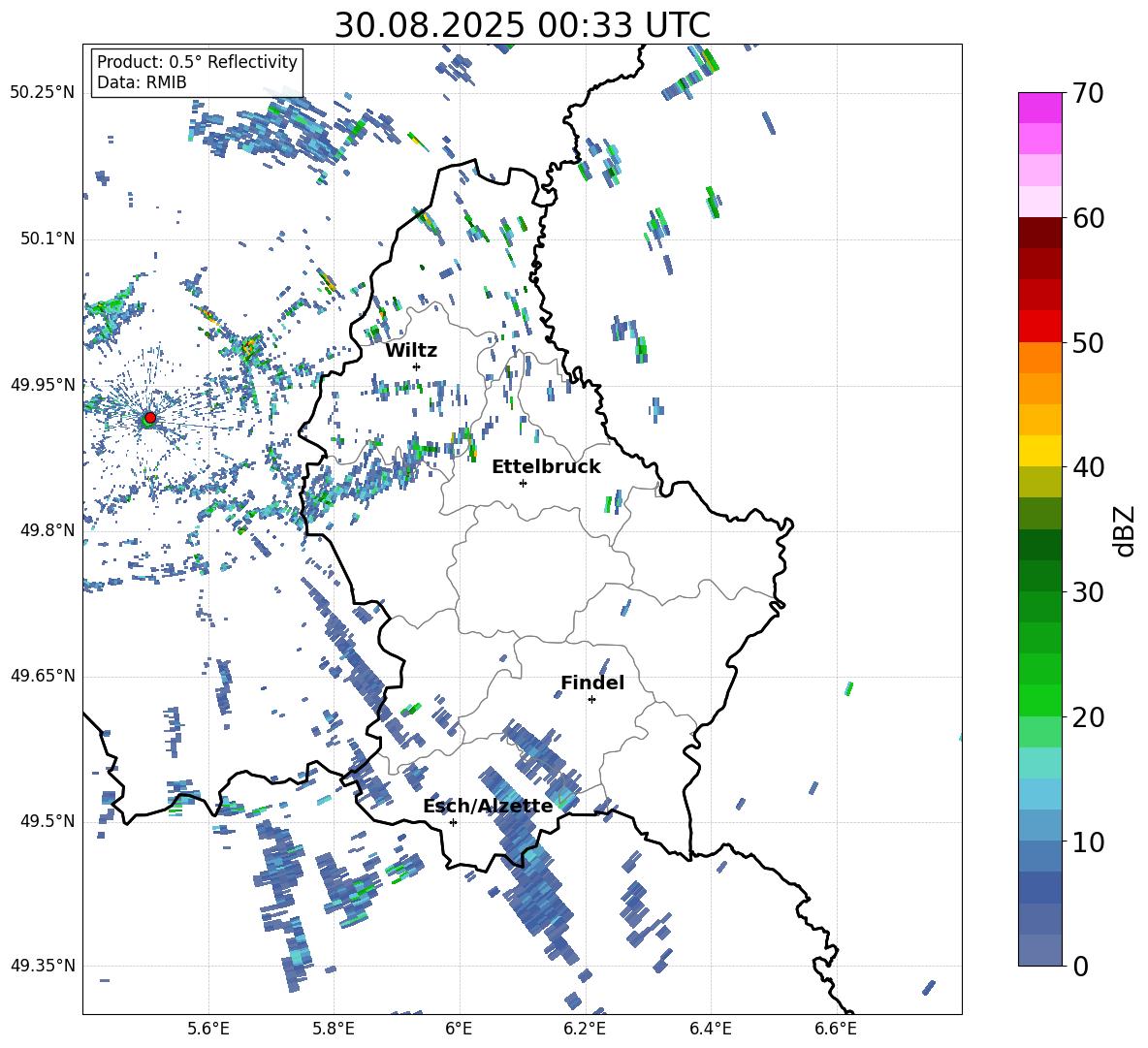Click the 49.65°N latitude label
1148x1048 pixels.
[x=43, y=676]
